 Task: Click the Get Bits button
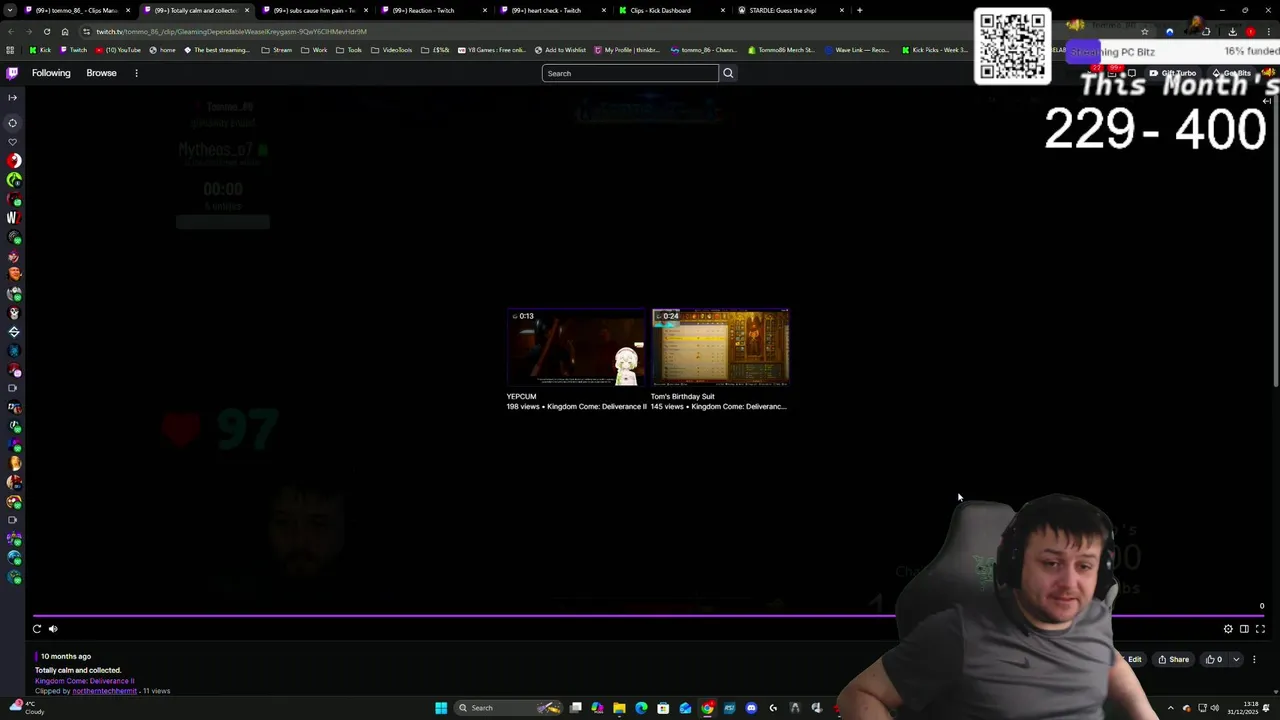(x=1231, y=73)
